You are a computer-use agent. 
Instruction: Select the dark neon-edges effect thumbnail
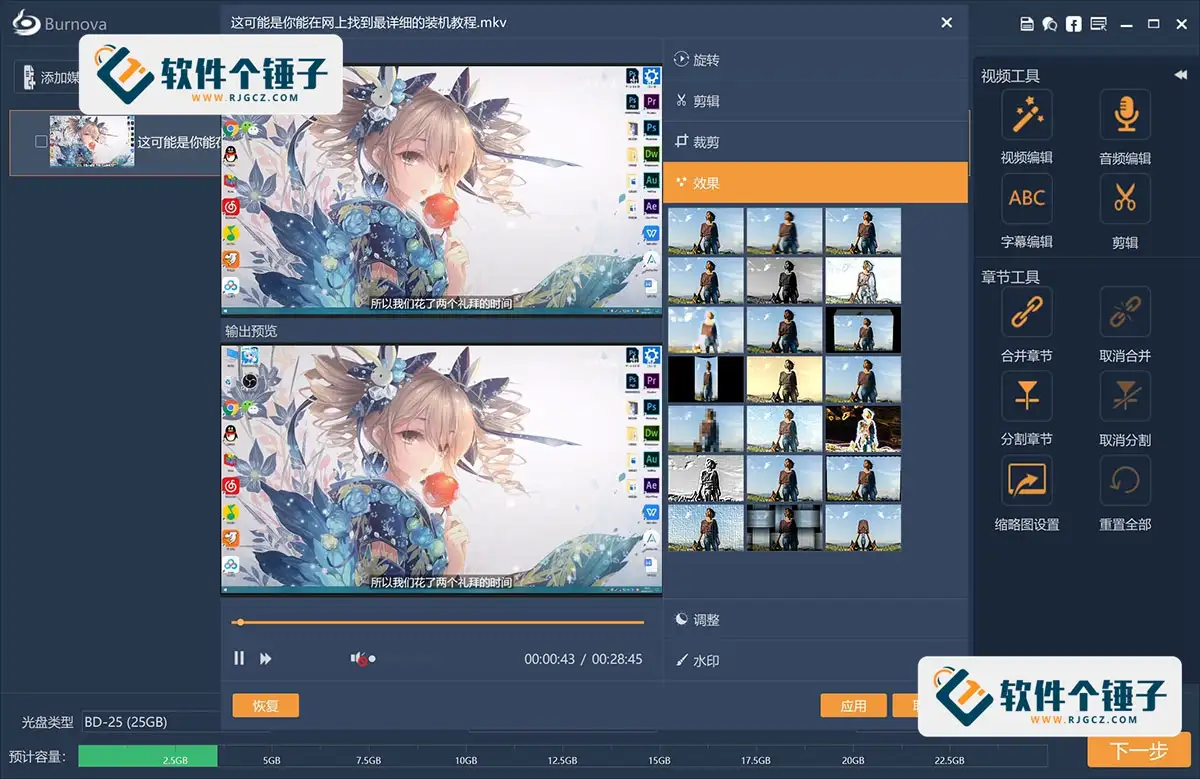tap(863, 428)
